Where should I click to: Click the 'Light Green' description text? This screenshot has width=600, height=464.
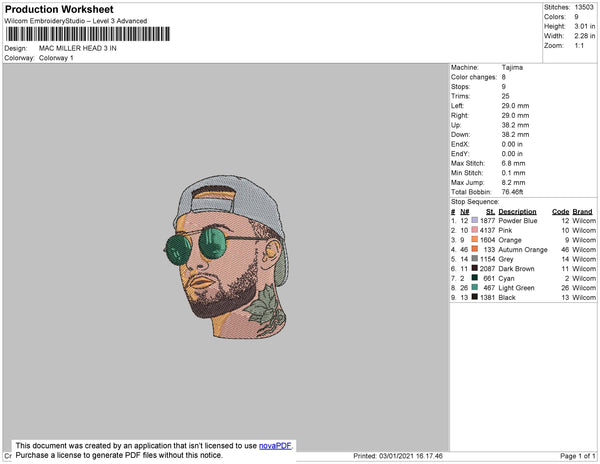pos(516,288)
